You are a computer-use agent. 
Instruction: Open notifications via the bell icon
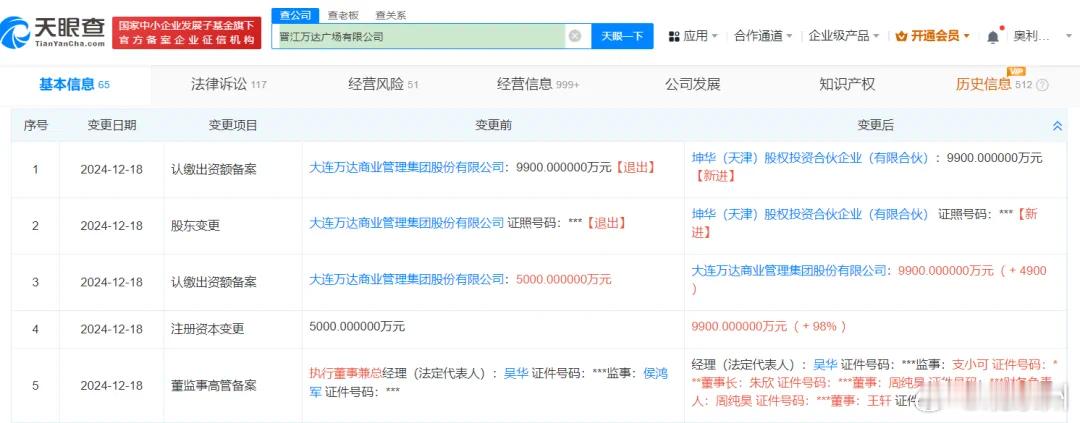(x=993, y=37)
